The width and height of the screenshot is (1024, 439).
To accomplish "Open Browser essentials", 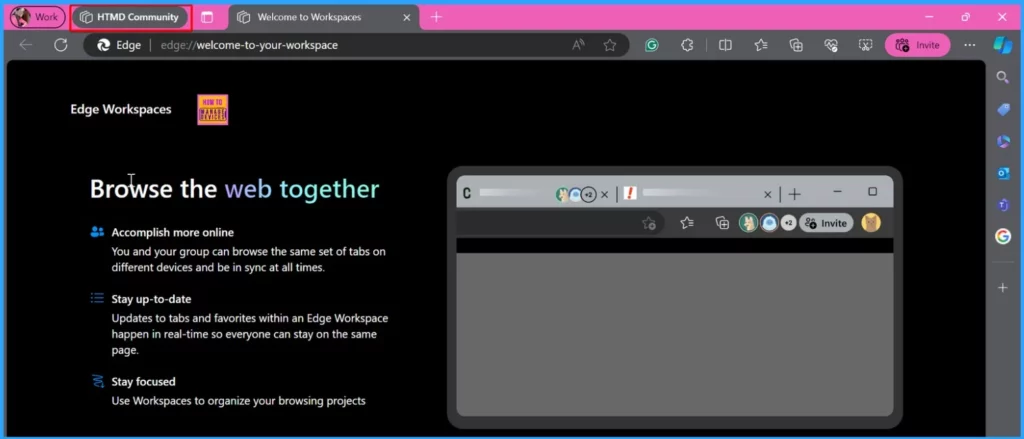I will tap(831, 45).
